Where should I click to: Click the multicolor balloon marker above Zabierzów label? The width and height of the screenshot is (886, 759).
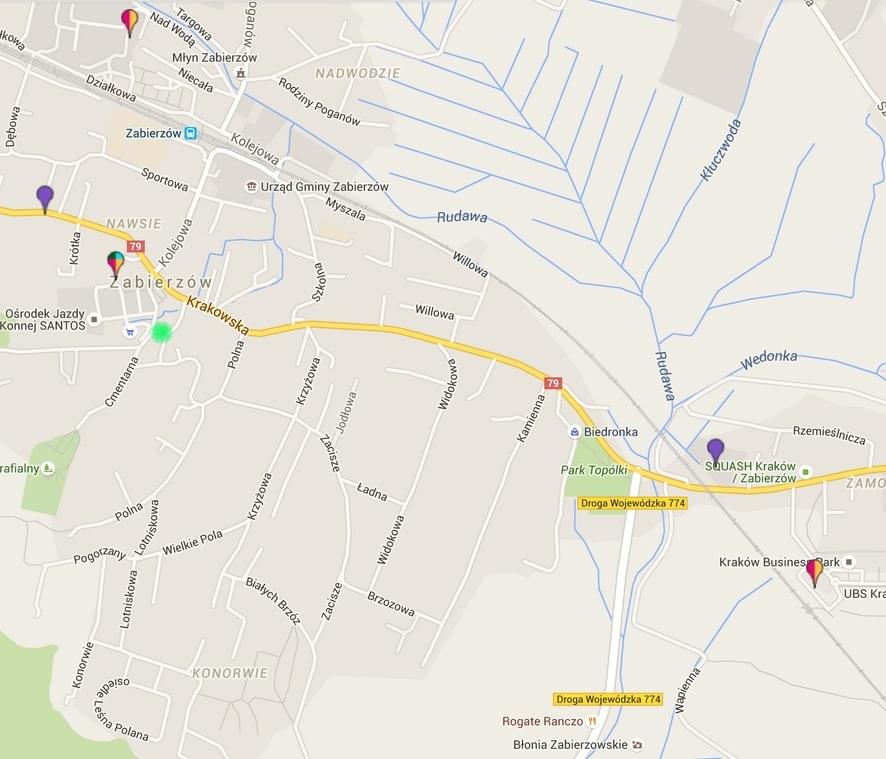click(x=116, y=265)
